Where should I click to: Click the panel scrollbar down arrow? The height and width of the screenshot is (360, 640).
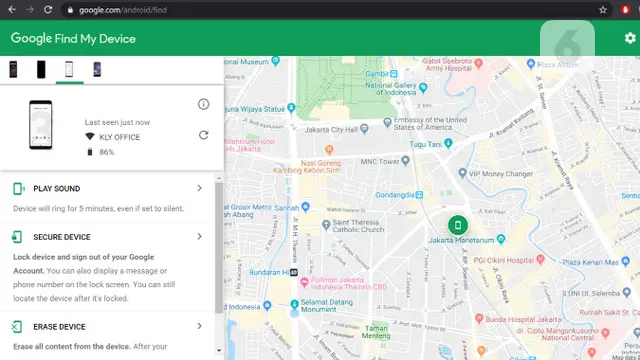tap(219, 350)
